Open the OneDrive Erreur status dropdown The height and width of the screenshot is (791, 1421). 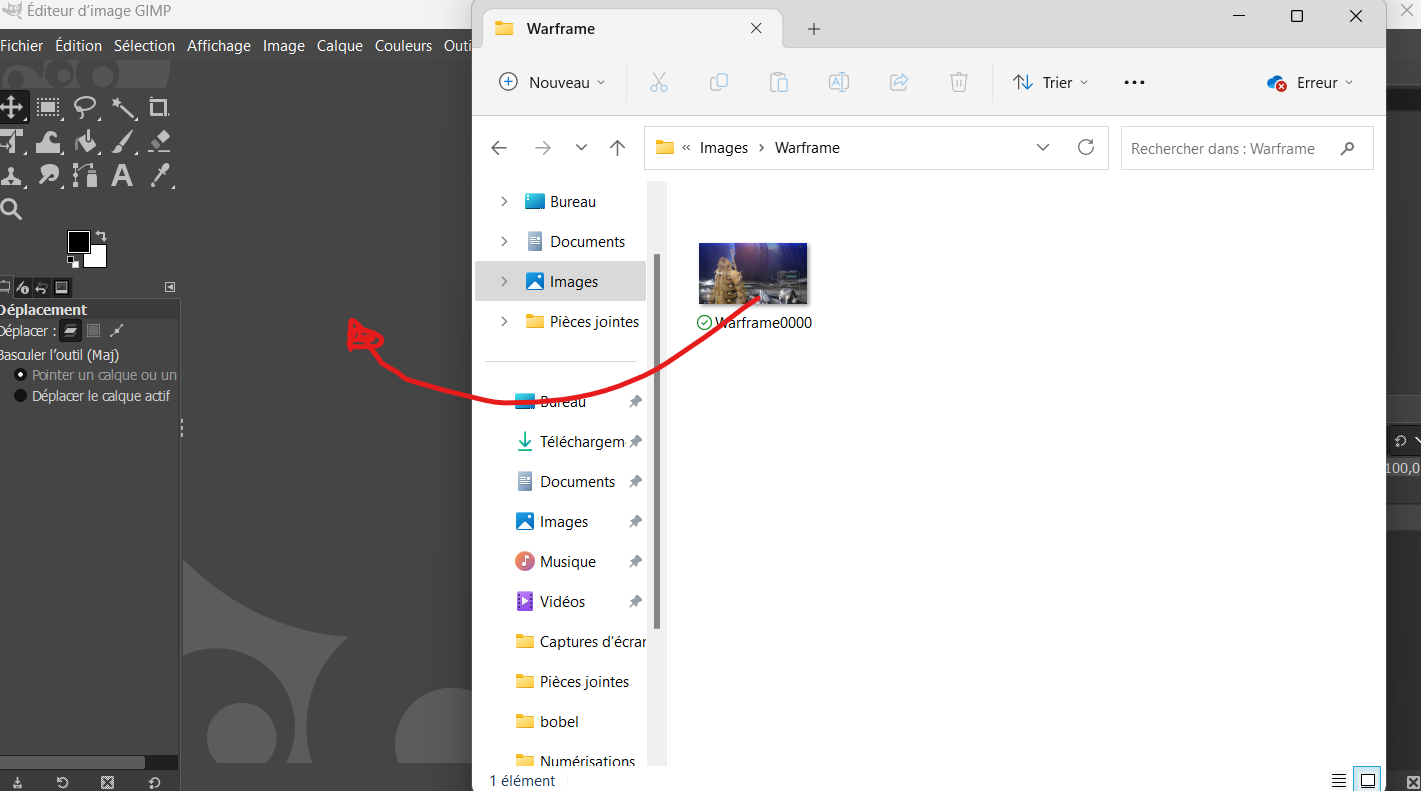tap(1309, 83)
